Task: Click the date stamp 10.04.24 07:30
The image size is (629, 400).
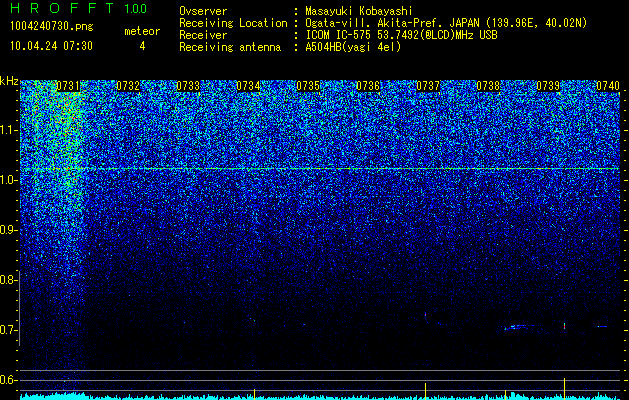Action: click(51, 46)
